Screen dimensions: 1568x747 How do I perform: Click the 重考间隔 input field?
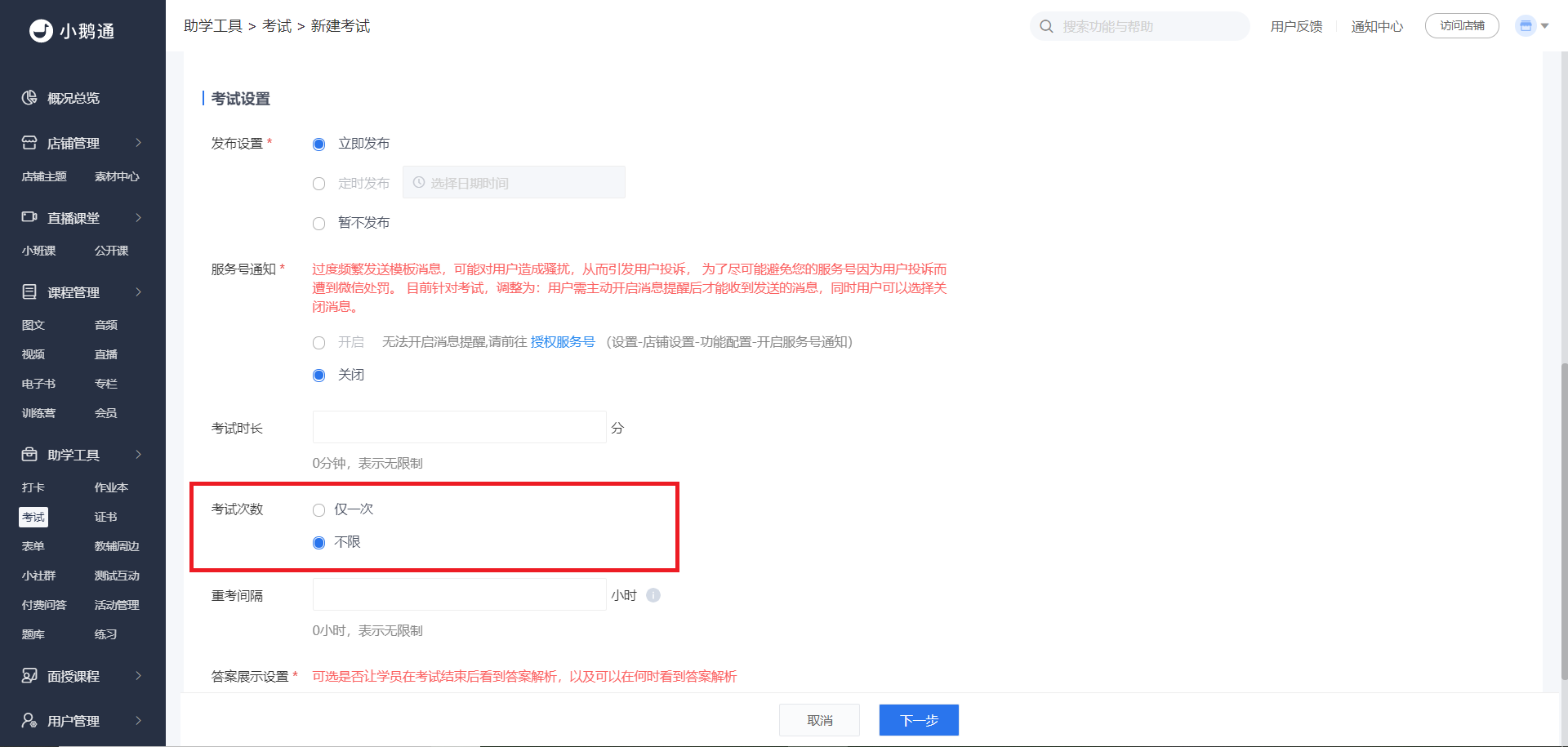460,594
